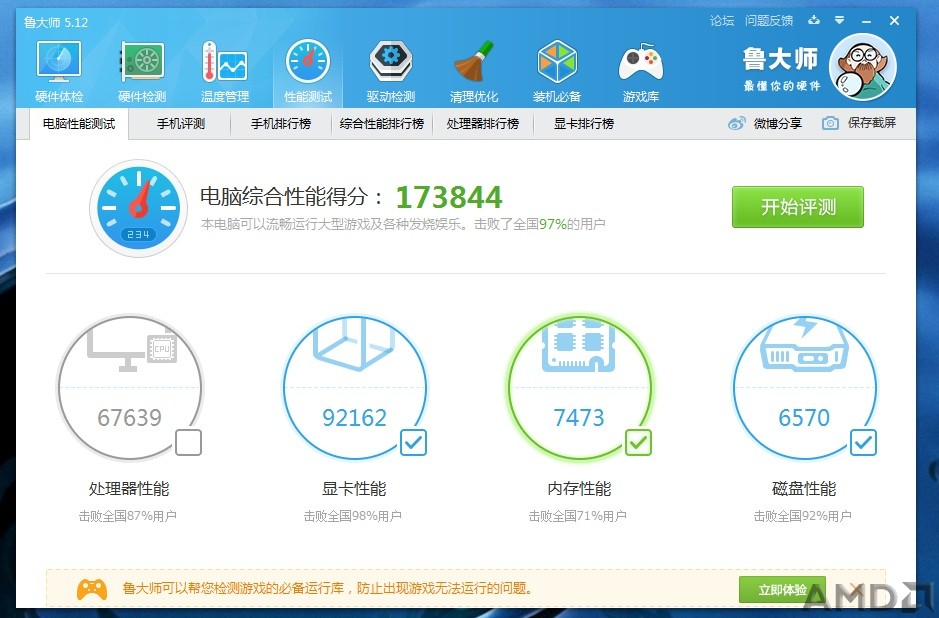939x618 pixels.
Task: Enable the 处理器性能 checkbox
Action: (x=188, y=443)
